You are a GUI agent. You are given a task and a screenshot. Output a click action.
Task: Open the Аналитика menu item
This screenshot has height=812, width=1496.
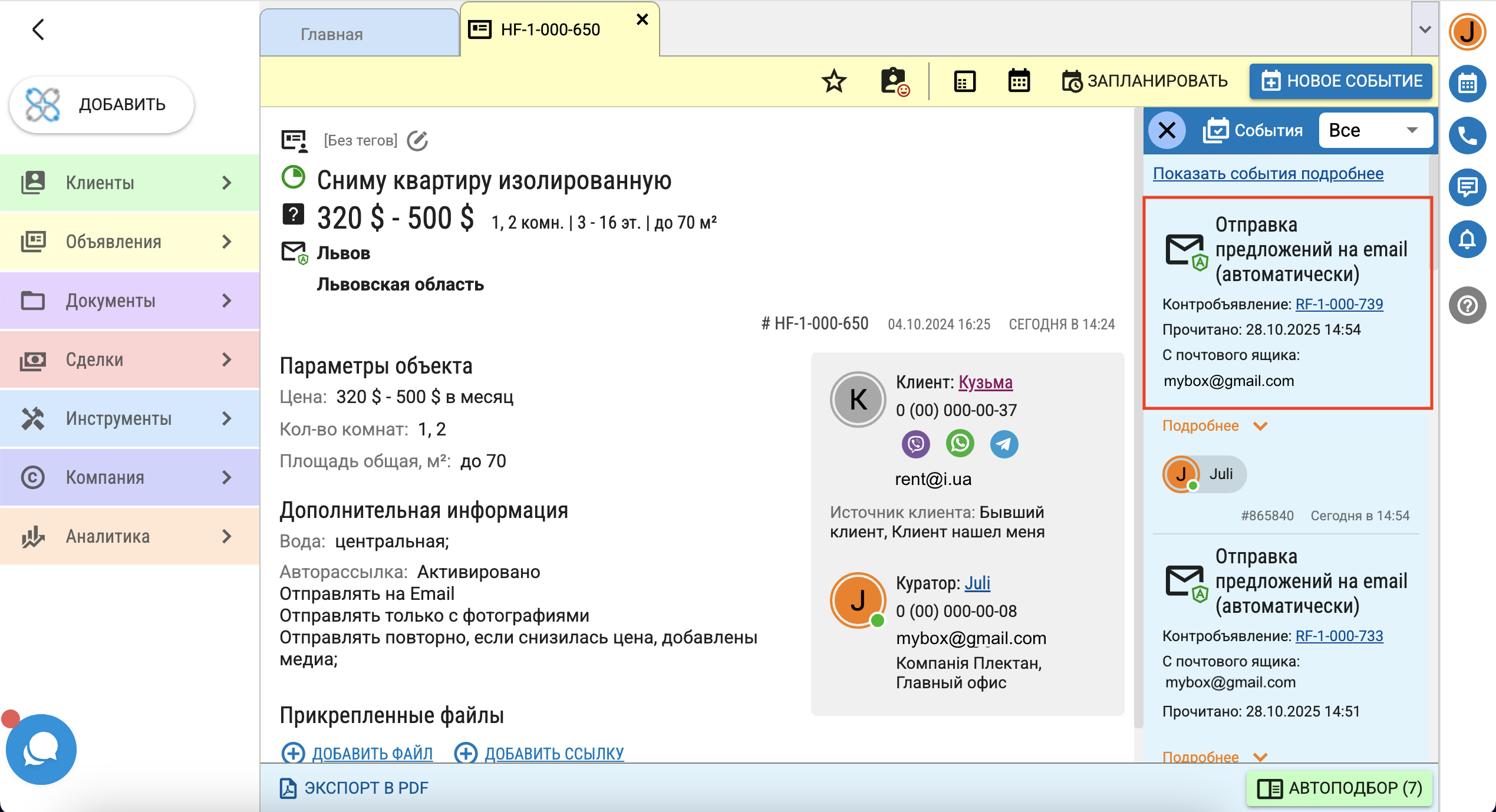pos(130,536)
